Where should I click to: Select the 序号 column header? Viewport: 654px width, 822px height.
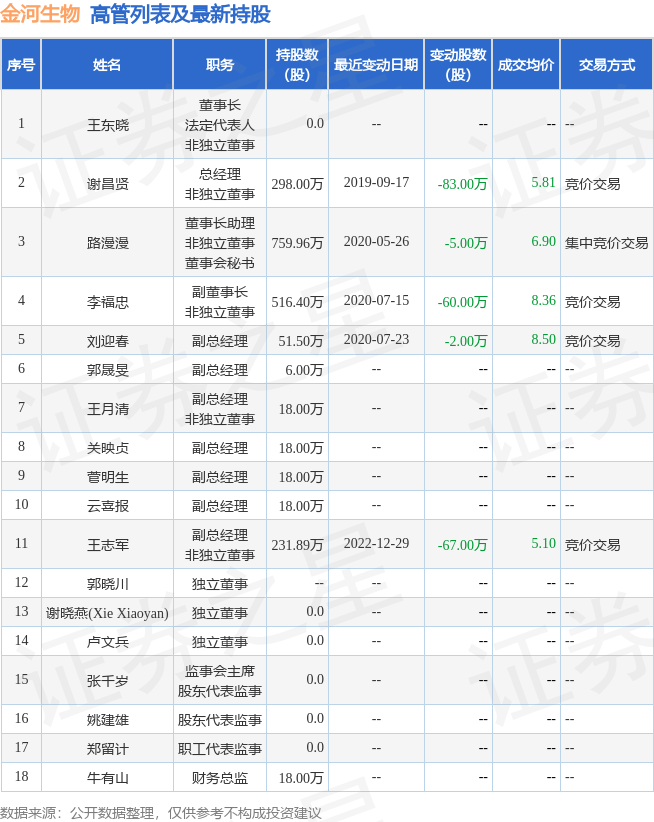(21, 64)
